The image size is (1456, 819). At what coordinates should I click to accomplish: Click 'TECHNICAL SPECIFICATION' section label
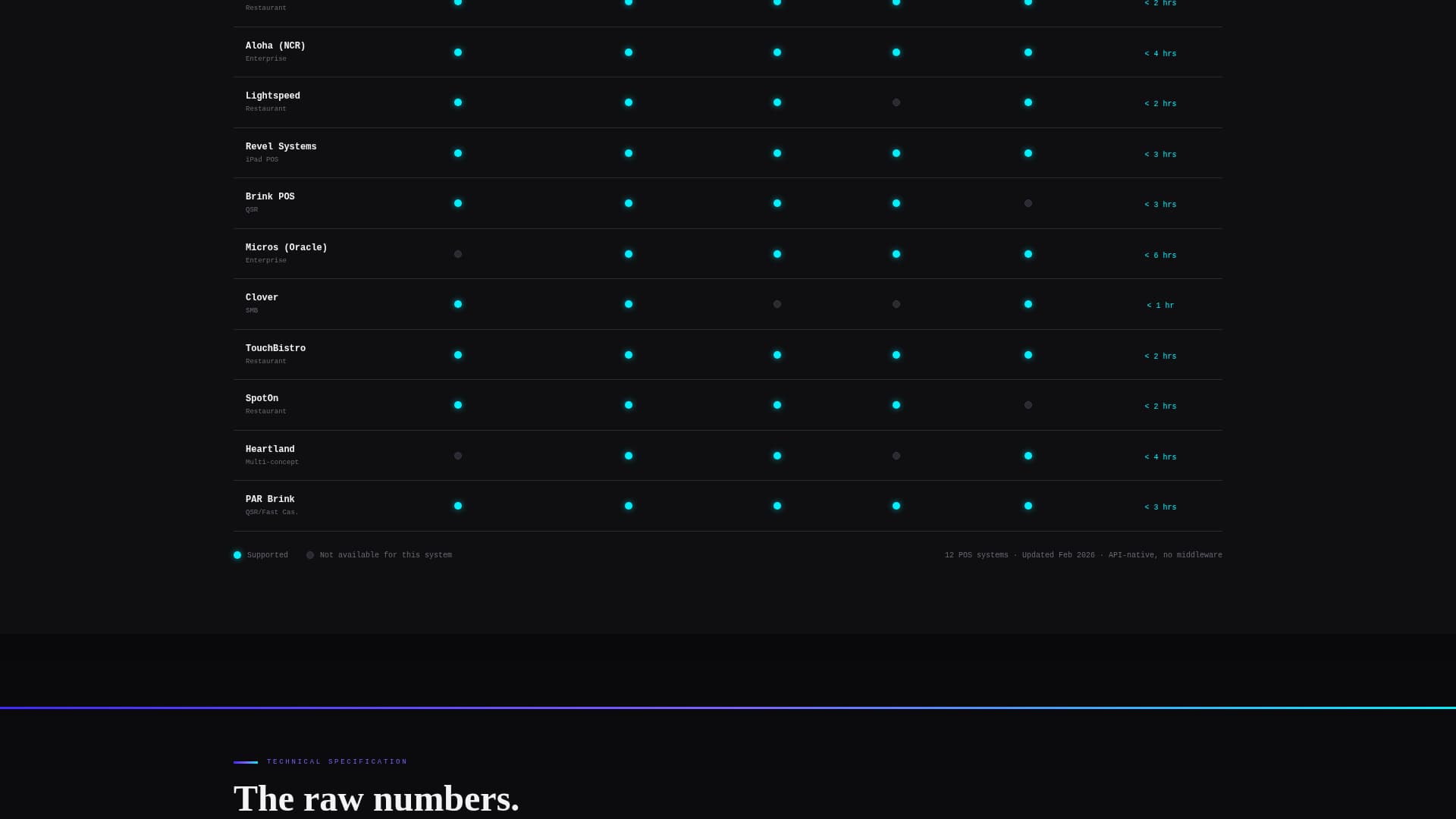pyautogui.click(x=337, y=762)
